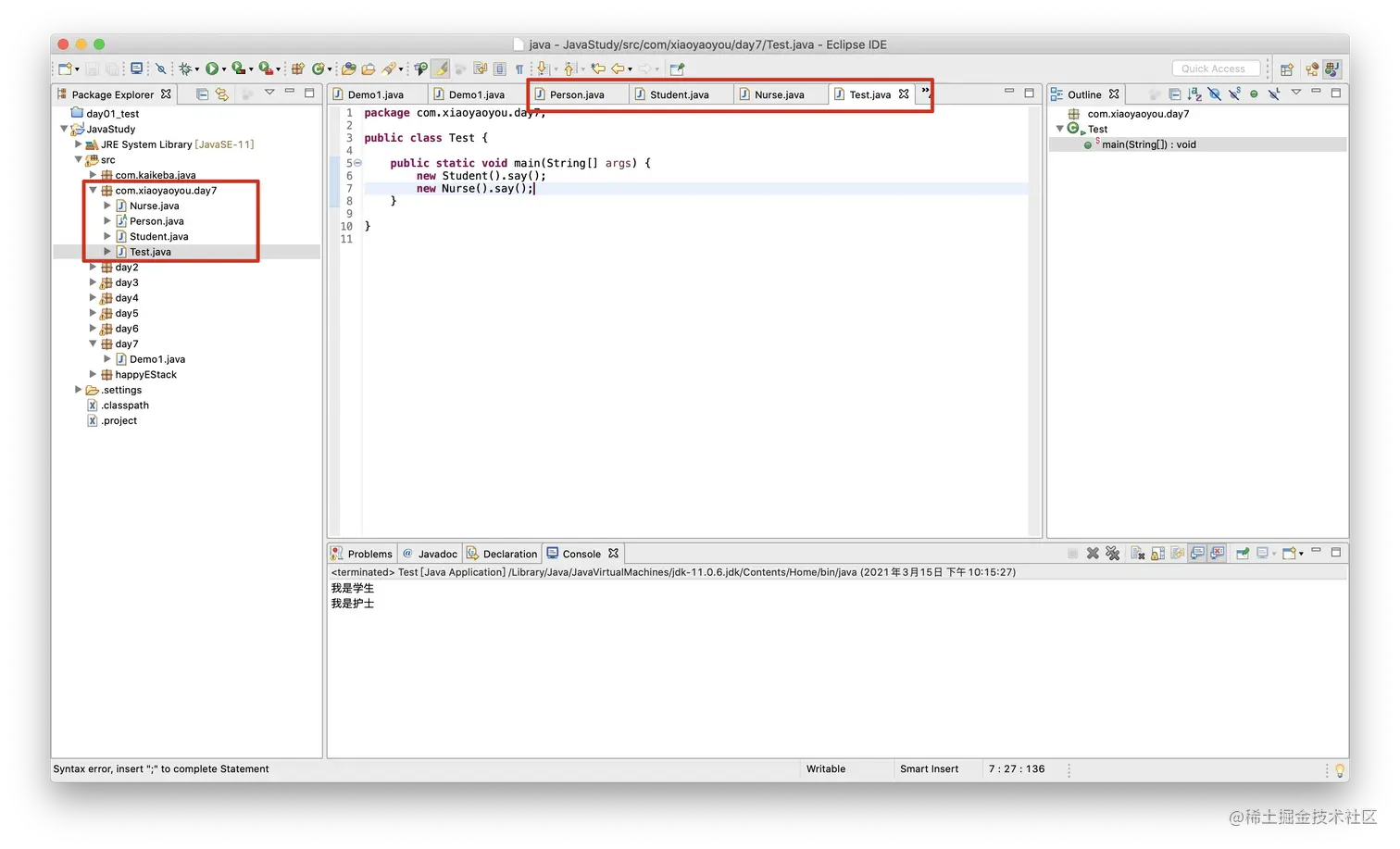This screenshot has width=1400, height=849.
Task: Switch to the Person.java editor tab
Action: tap(577, 94)
